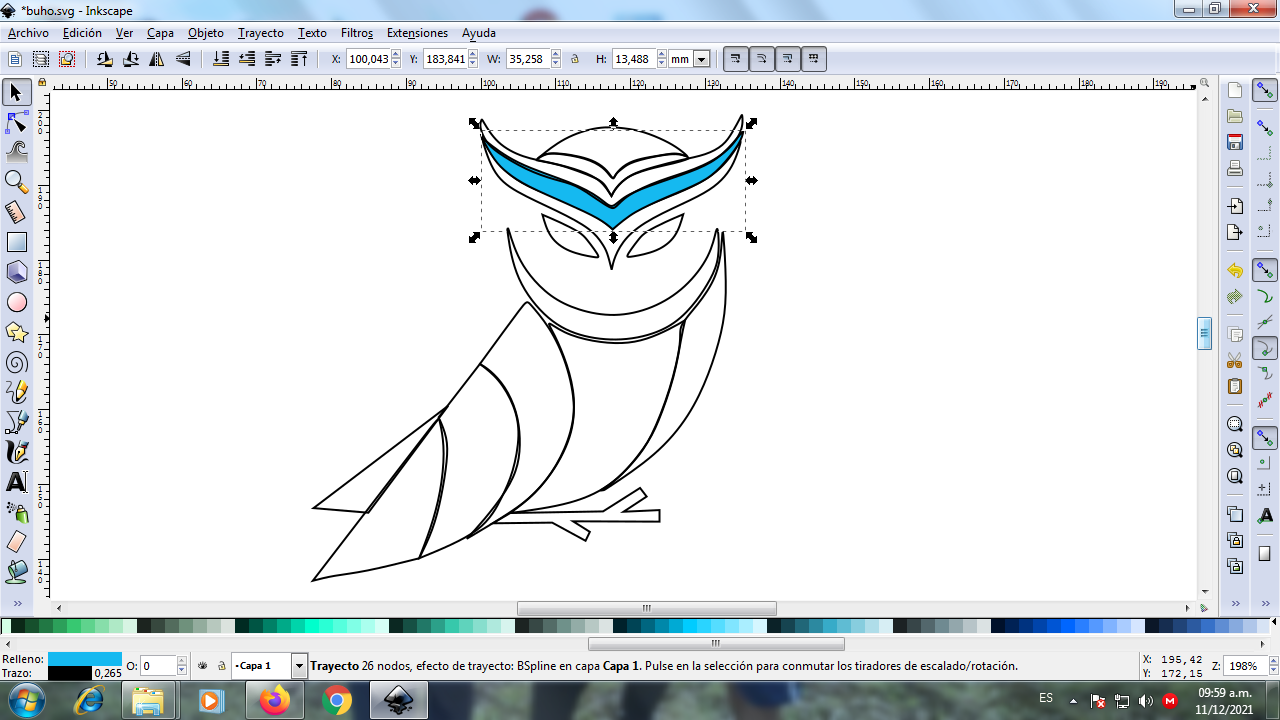Select the Paint bucket tool
The height and width of the screenshot is (720, 1280).
(16, 572)
